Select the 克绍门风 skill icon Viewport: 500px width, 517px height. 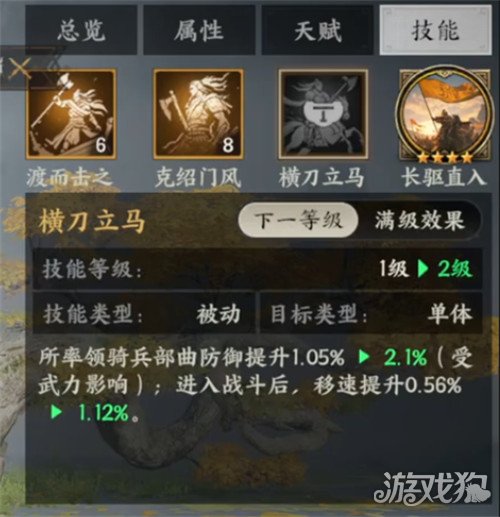(198, 114)
